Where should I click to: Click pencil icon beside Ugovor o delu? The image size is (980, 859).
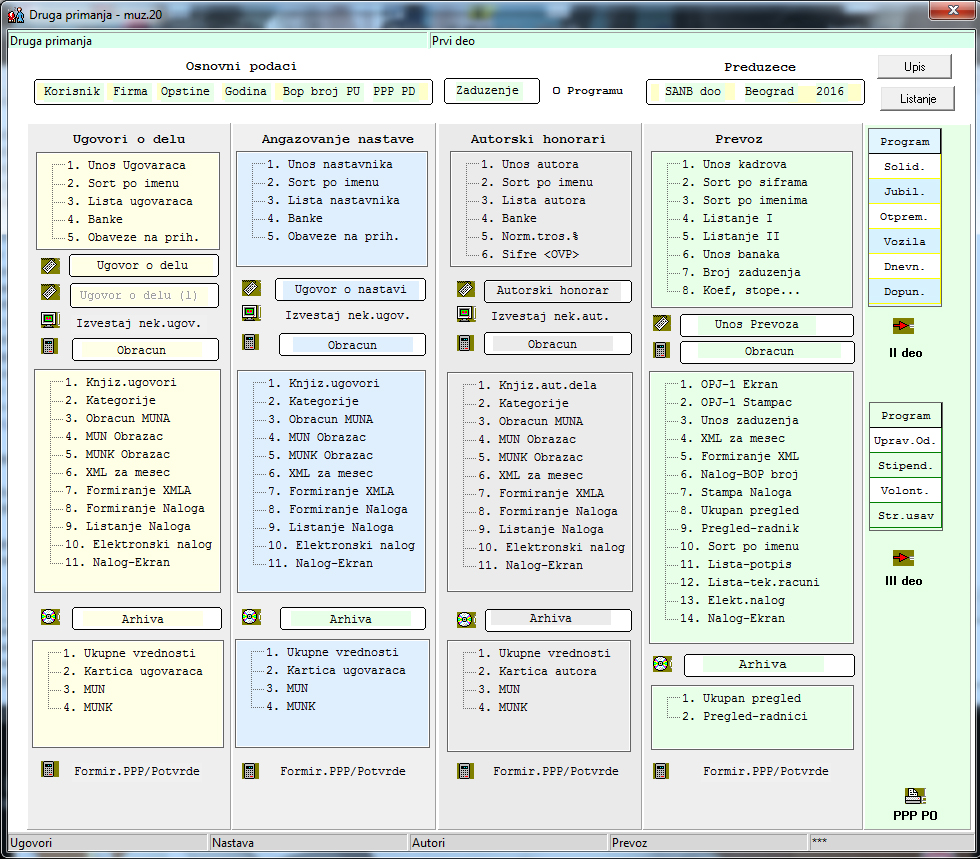coord(50,266)
